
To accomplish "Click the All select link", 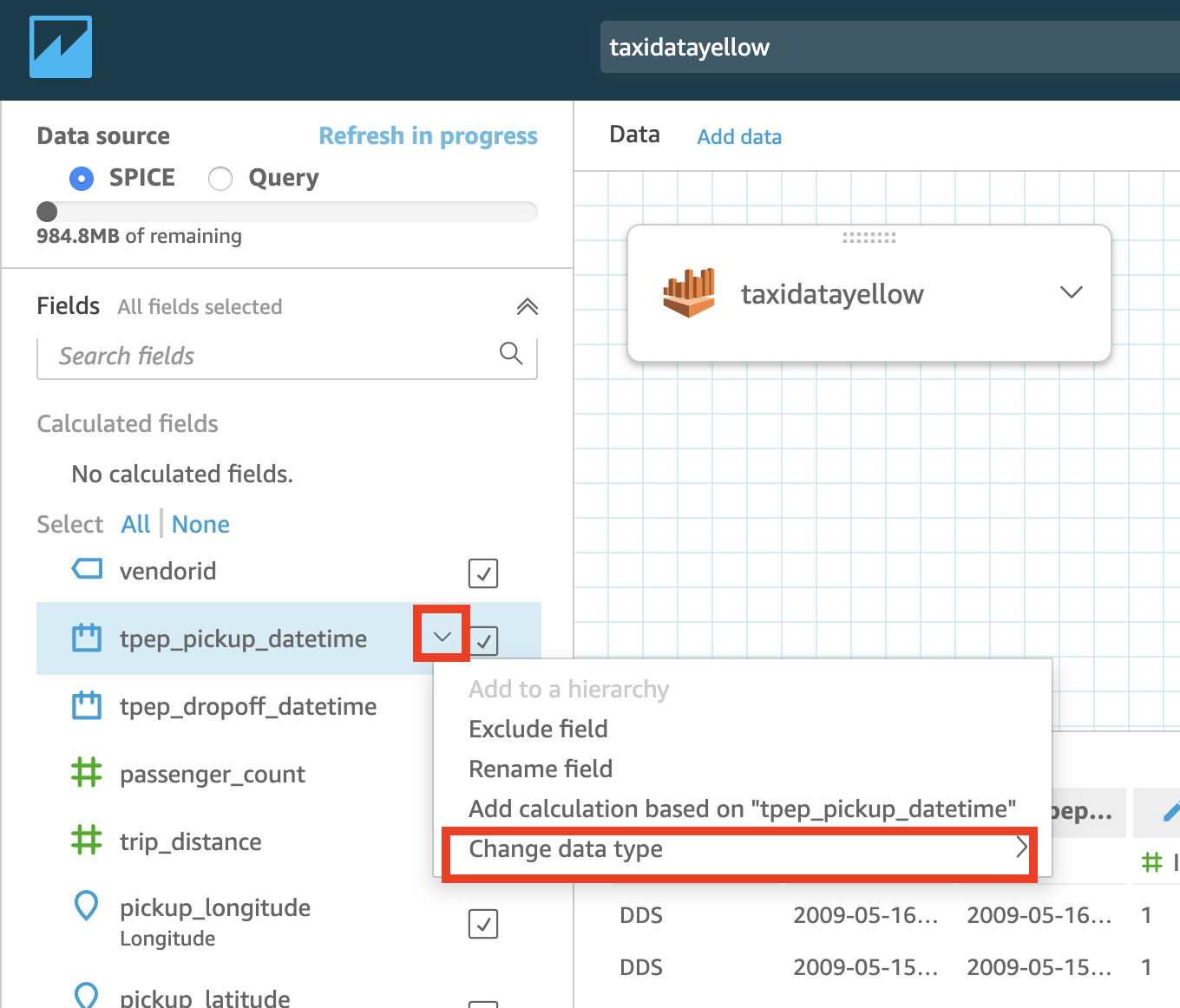I will (136, 524).
